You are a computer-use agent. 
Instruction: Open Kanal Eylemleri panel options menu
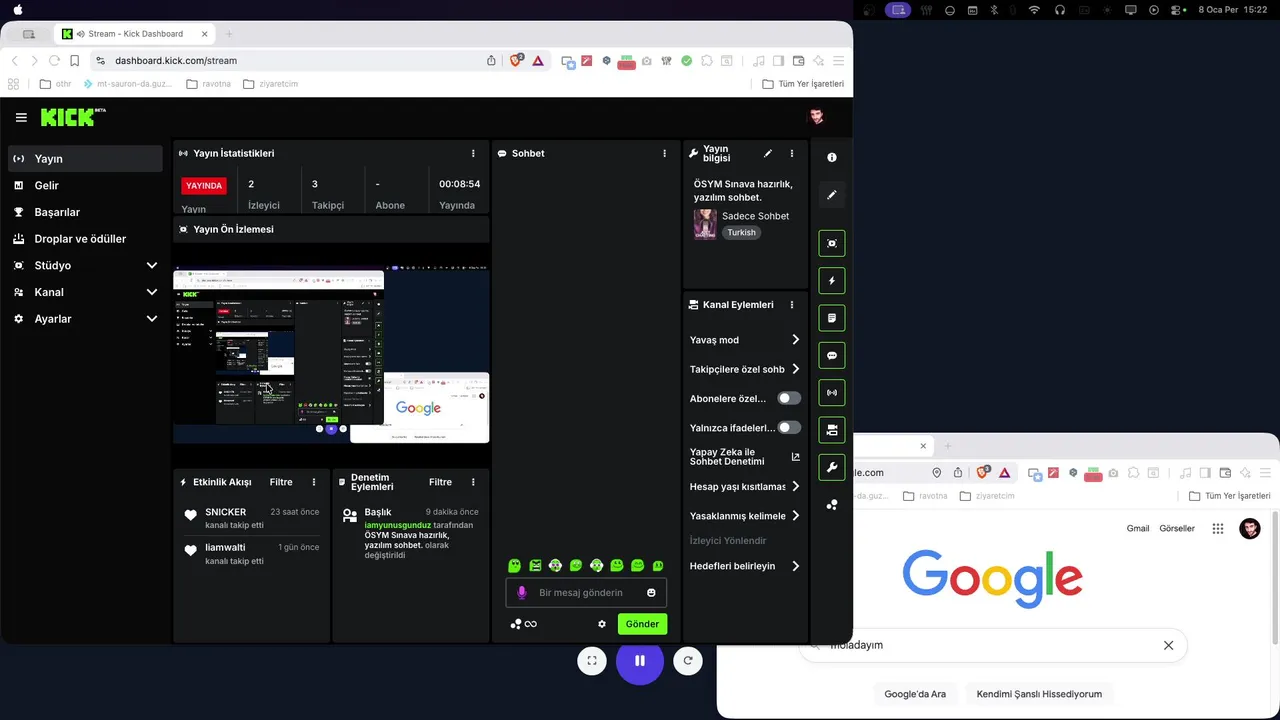(792, 305)
